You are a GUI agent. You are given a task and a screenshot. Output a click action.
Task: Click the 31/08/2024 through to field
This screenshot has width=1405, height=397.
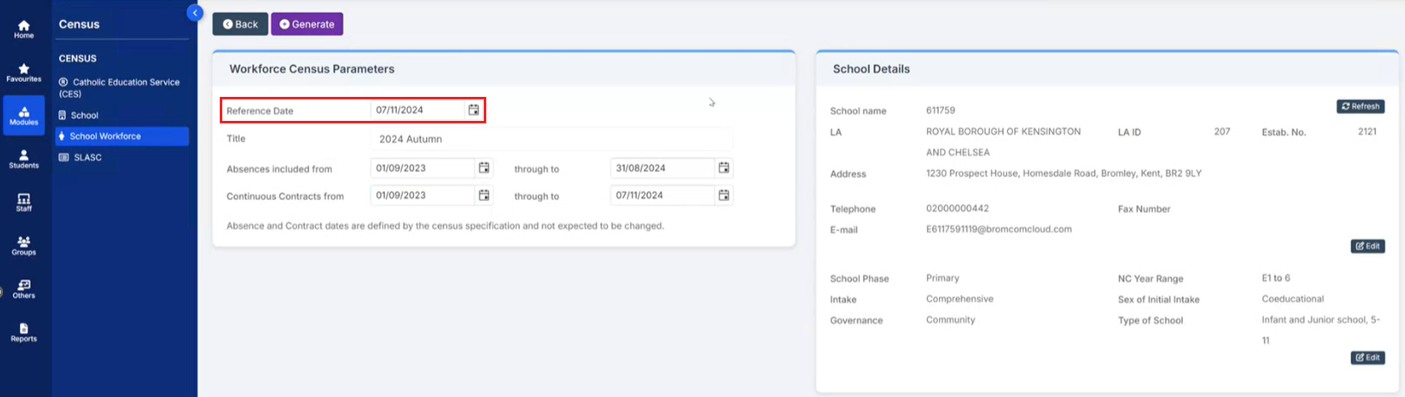662,168
